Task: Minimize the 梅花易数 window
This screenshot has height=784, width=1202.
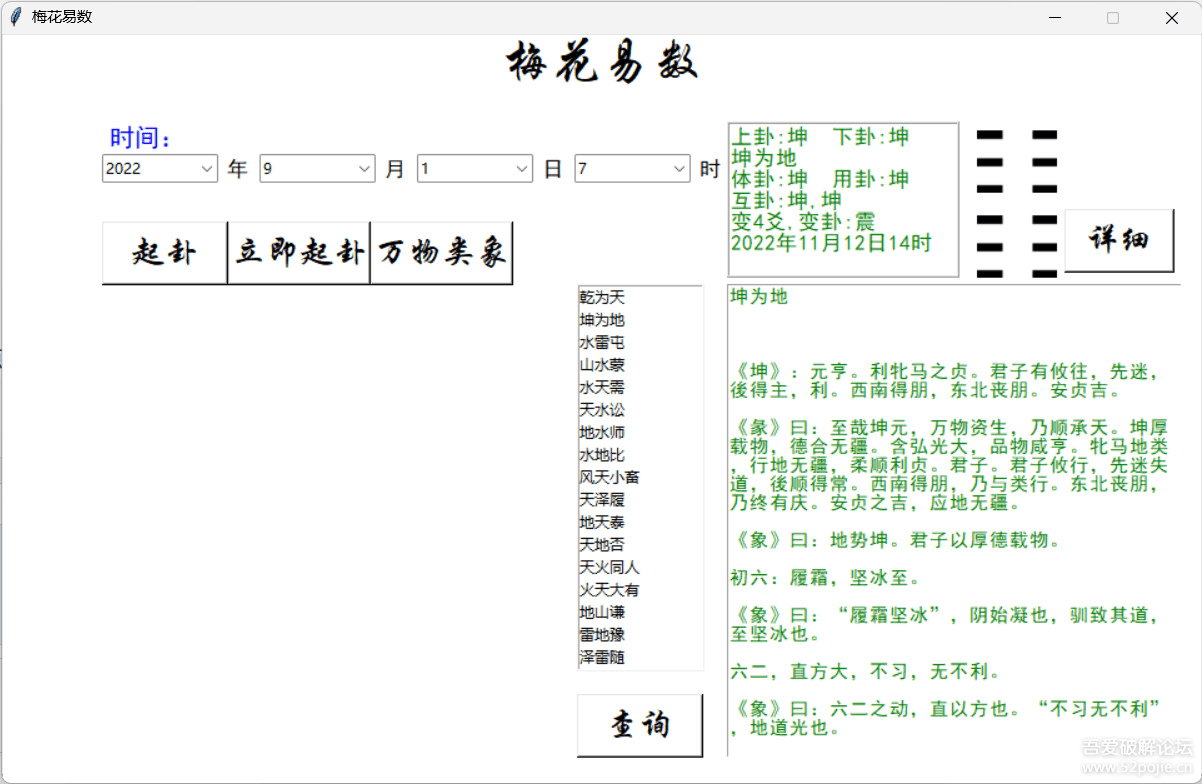Action: 1054,17
